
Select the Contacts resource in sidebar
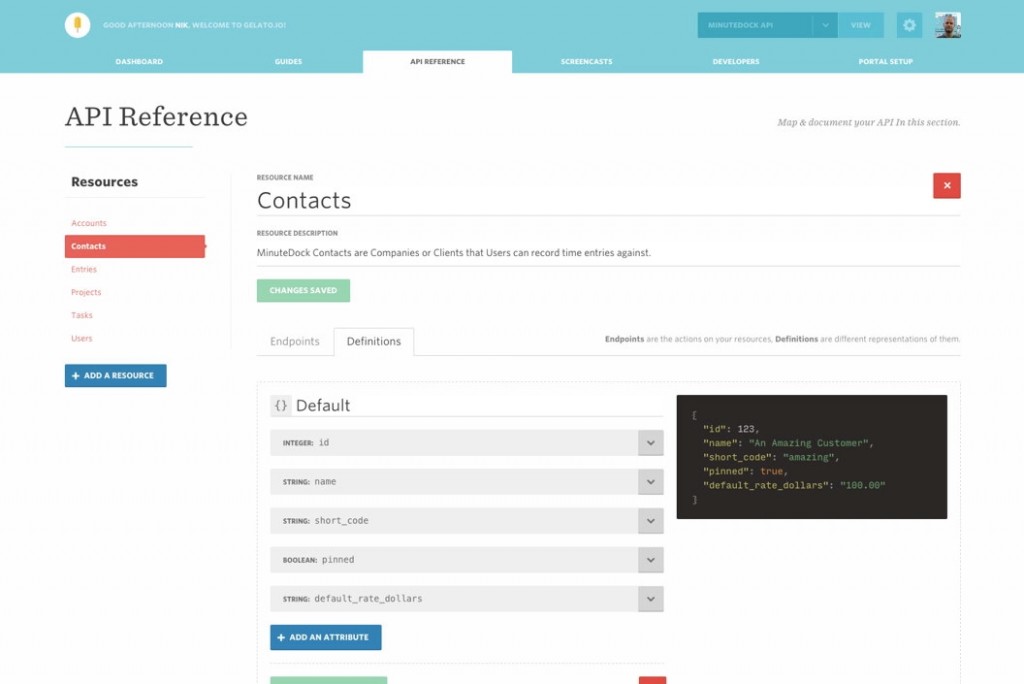tap(135, 246)
